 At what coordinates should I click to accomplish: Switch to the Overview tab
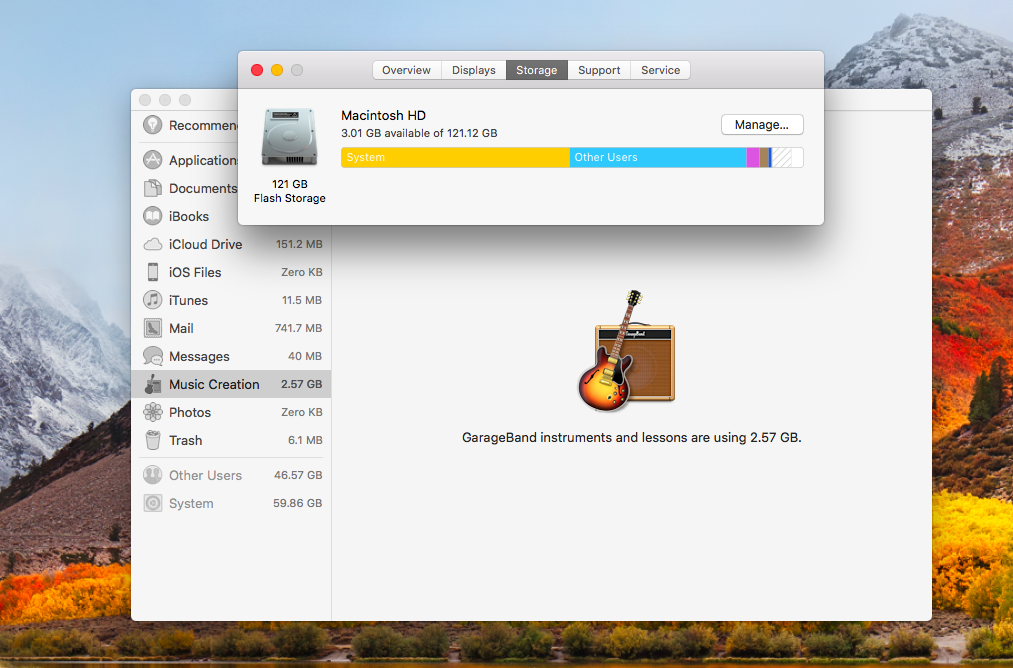(x=406, y=70)
